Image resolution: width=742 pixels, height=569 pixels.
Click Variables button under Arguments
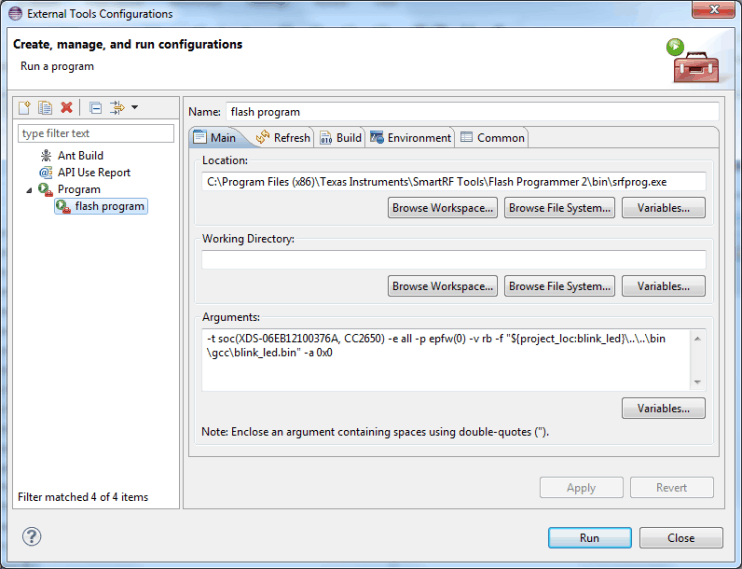click(663, 408)
